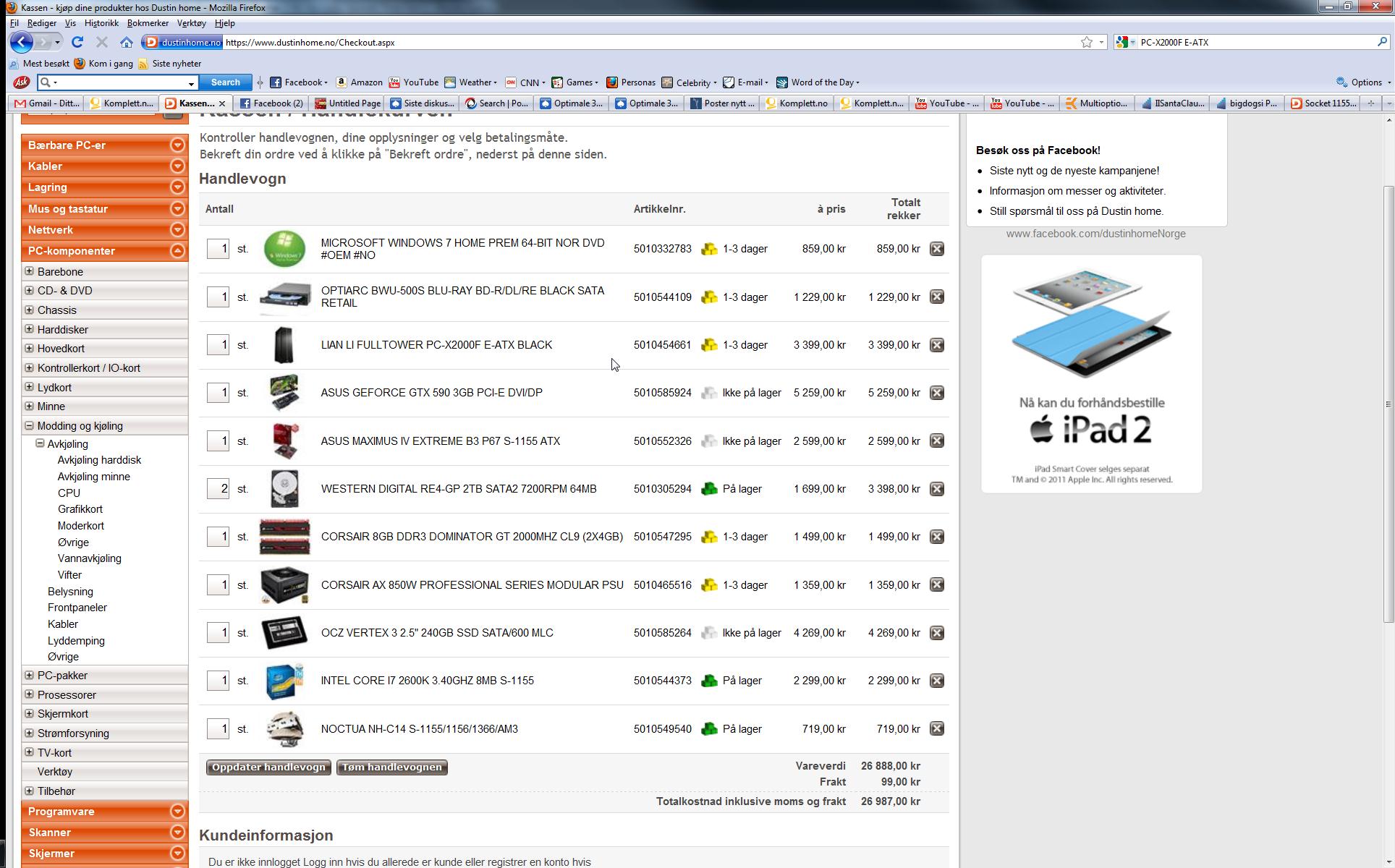Remove Noctua NH-C14 cooler from cart
This screenshot has width=1395, height=868.
pyautogui.click(x=937, y=729)
